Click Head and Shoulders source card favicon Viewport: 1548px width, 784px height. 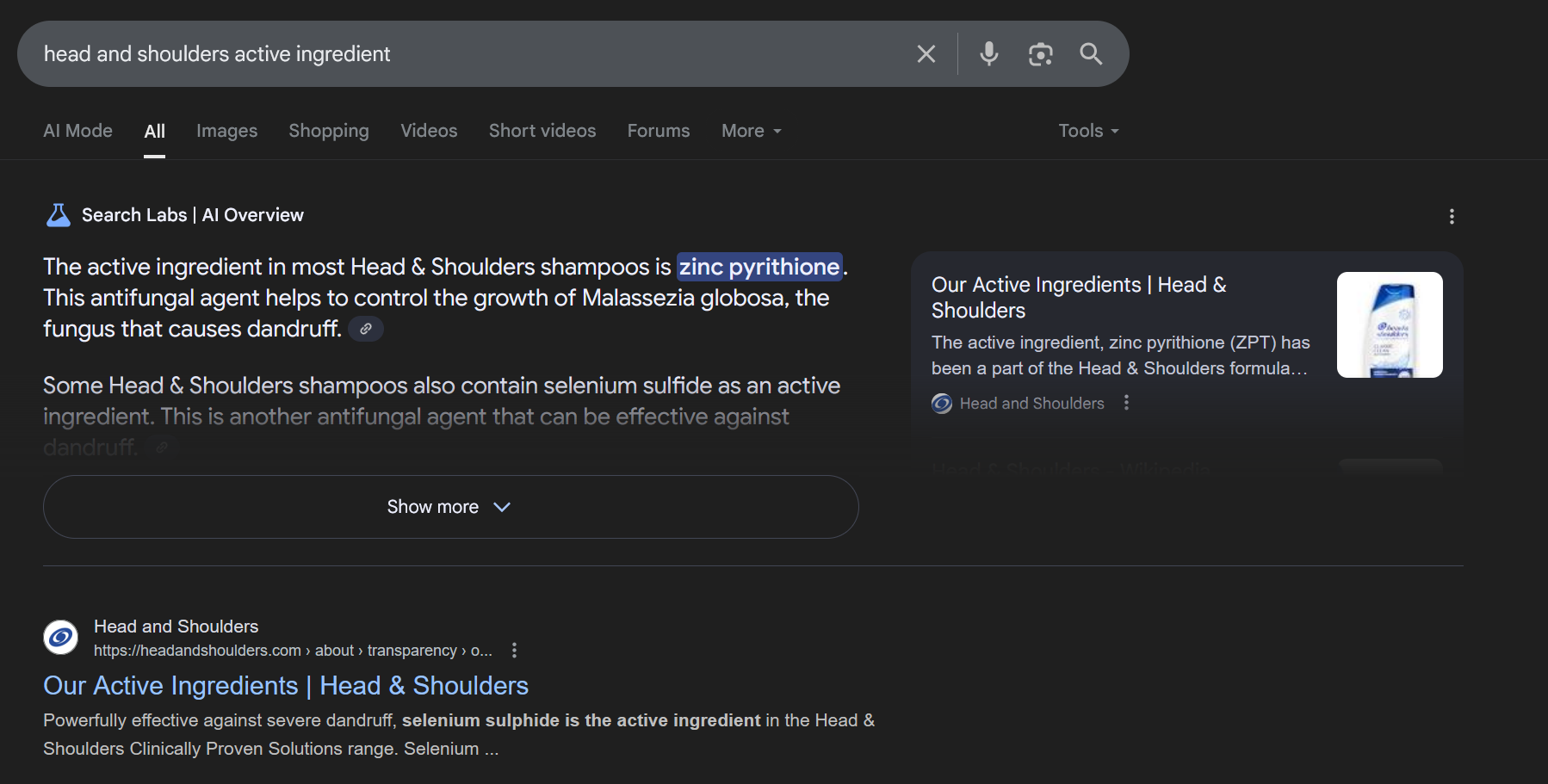click(942, 404)
